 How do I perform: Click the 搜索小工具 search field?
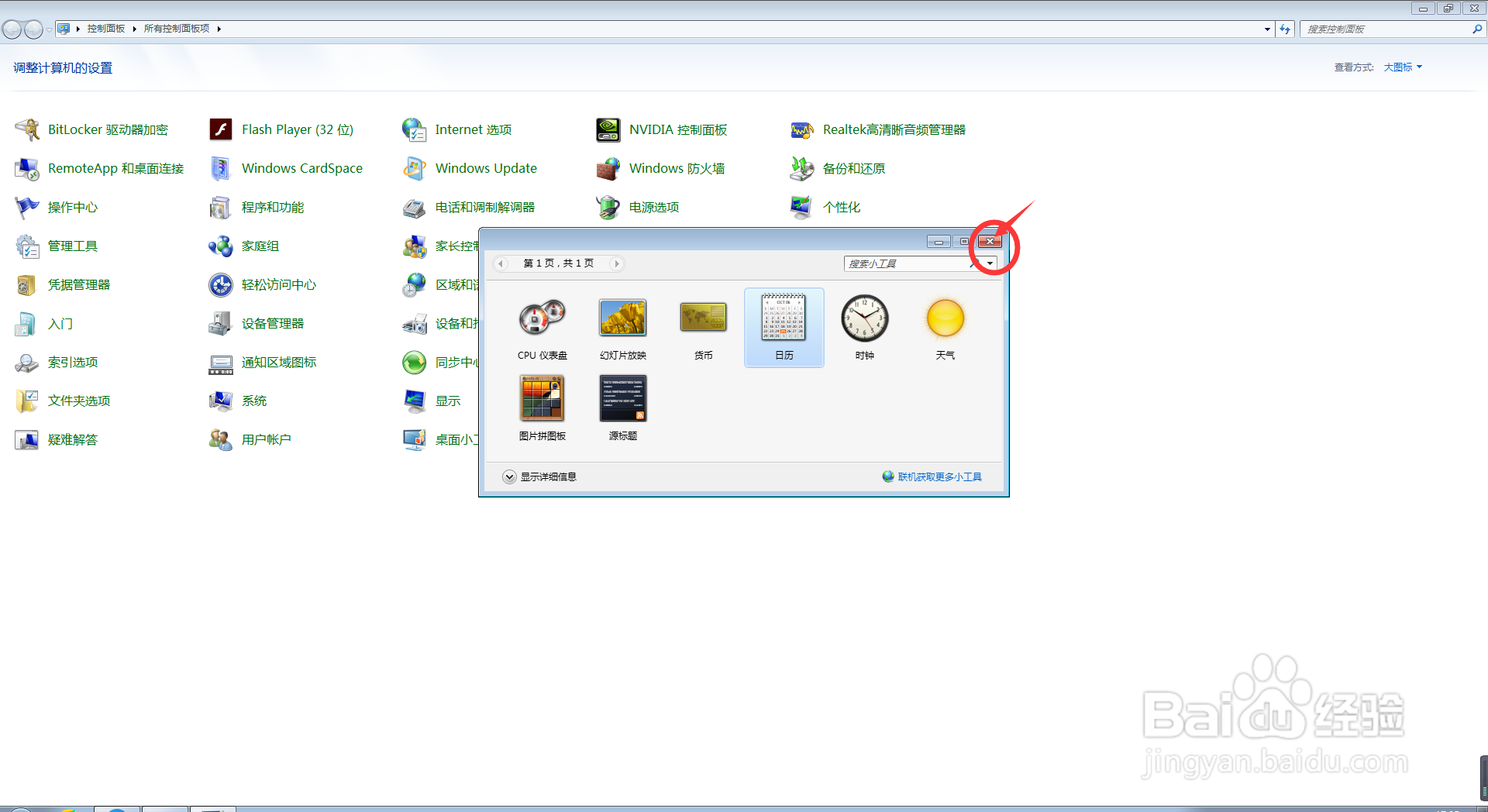pos(912,263)
